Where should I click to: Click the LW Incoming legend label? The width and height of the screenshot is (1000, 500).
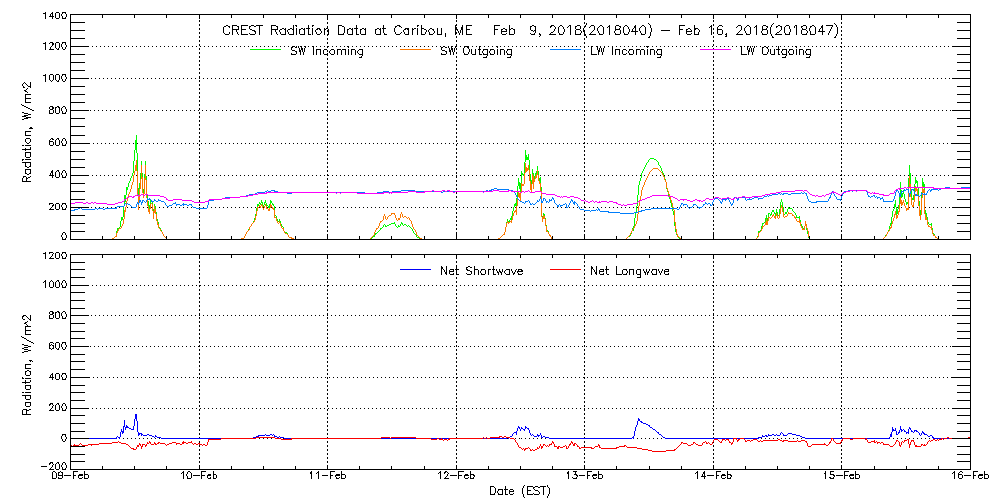click(626, 51)
